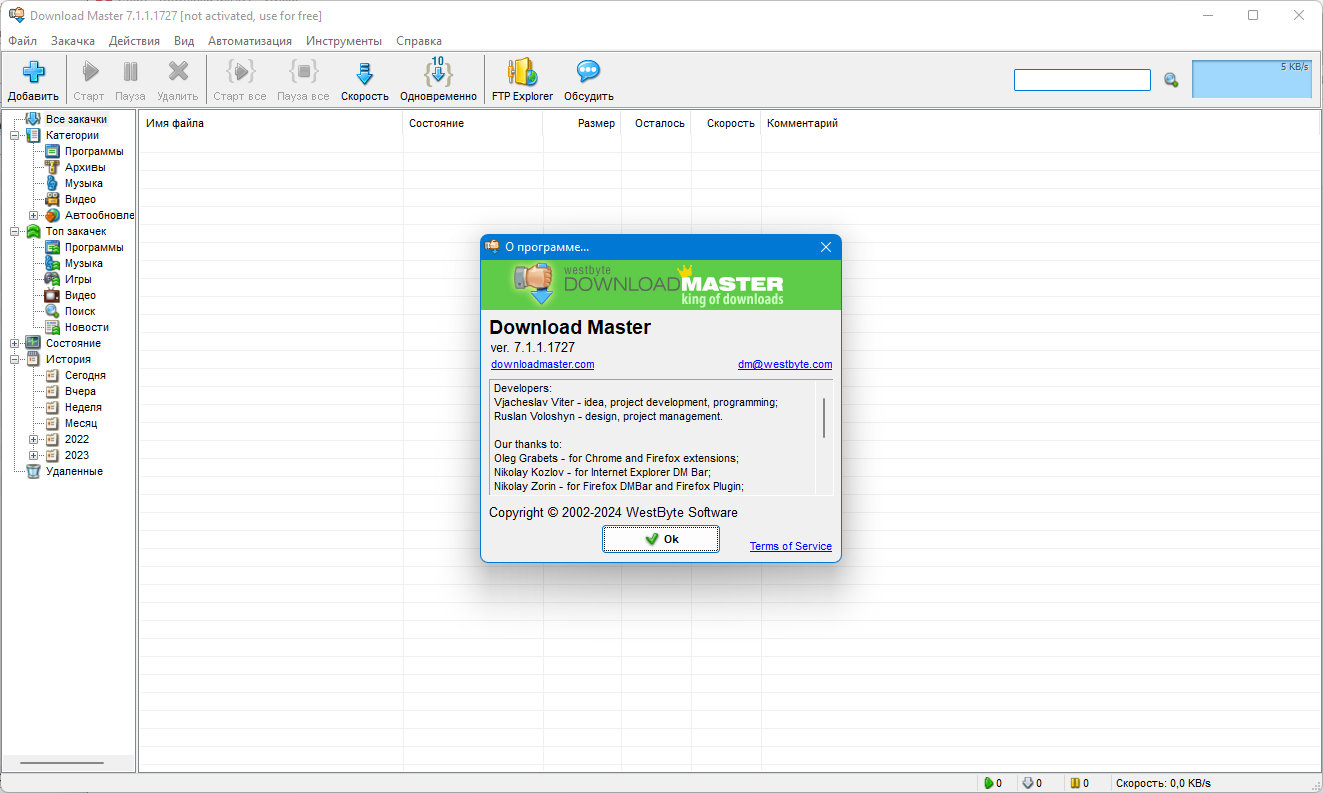Click the Одновременно simultaneous downloads icon
Viewport: 1323px width, 793px height.
[438, 72]
